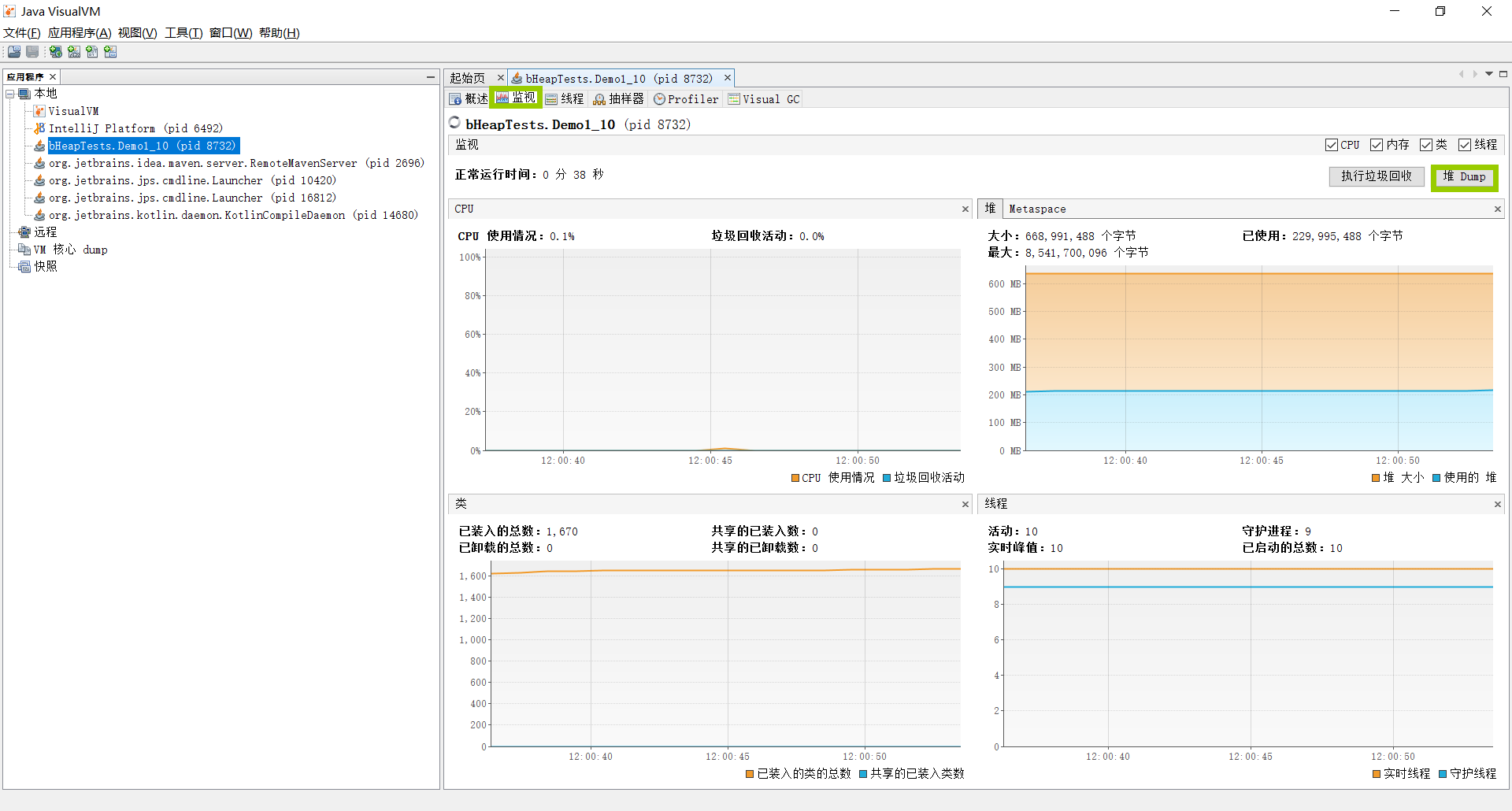Select IntelliJ Platform (pid 6492) tree item
This screenshot has width=1512, height=811.
coord(135,128)
